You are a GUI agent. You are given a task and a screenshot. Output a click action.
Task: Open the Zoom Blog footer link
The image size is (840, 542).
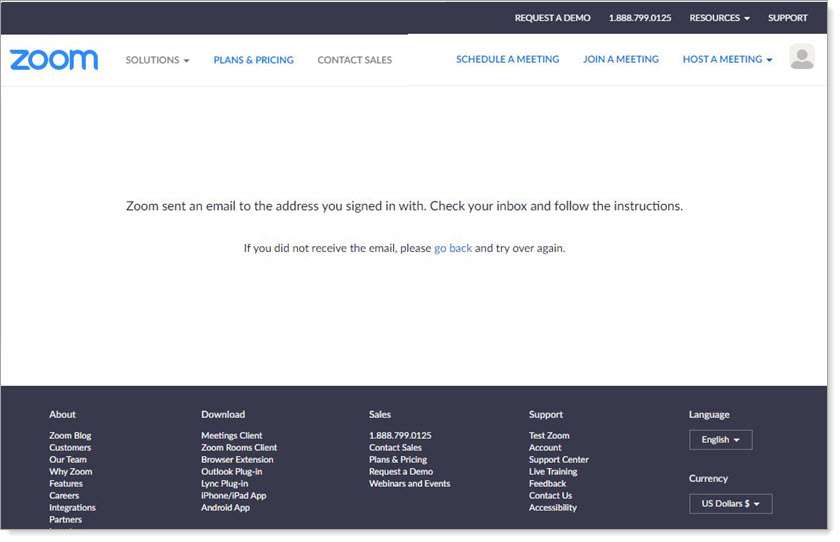pos(70,435)
